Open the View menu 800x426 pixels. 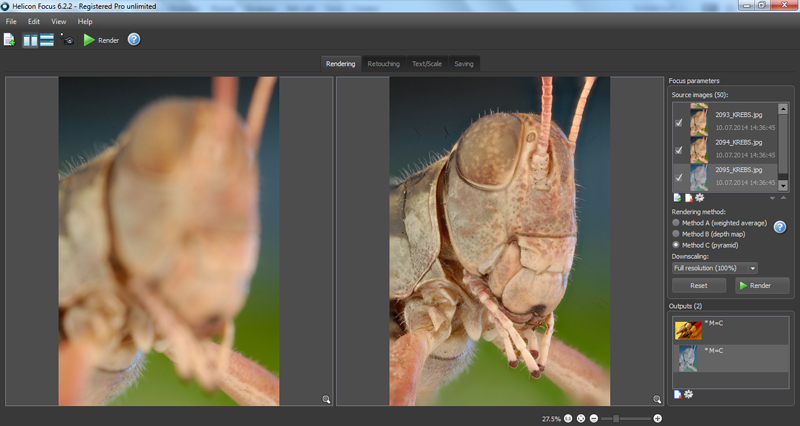(59, 21)
